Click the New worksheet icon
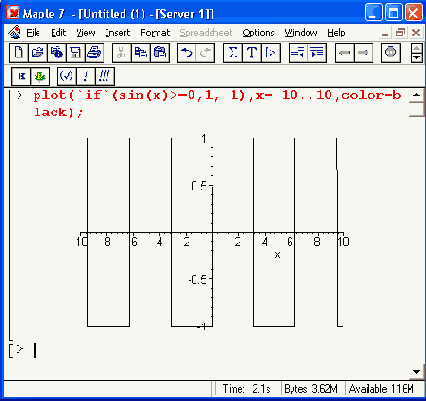Screen dimensions: 426x401 [x=19, y=53]
